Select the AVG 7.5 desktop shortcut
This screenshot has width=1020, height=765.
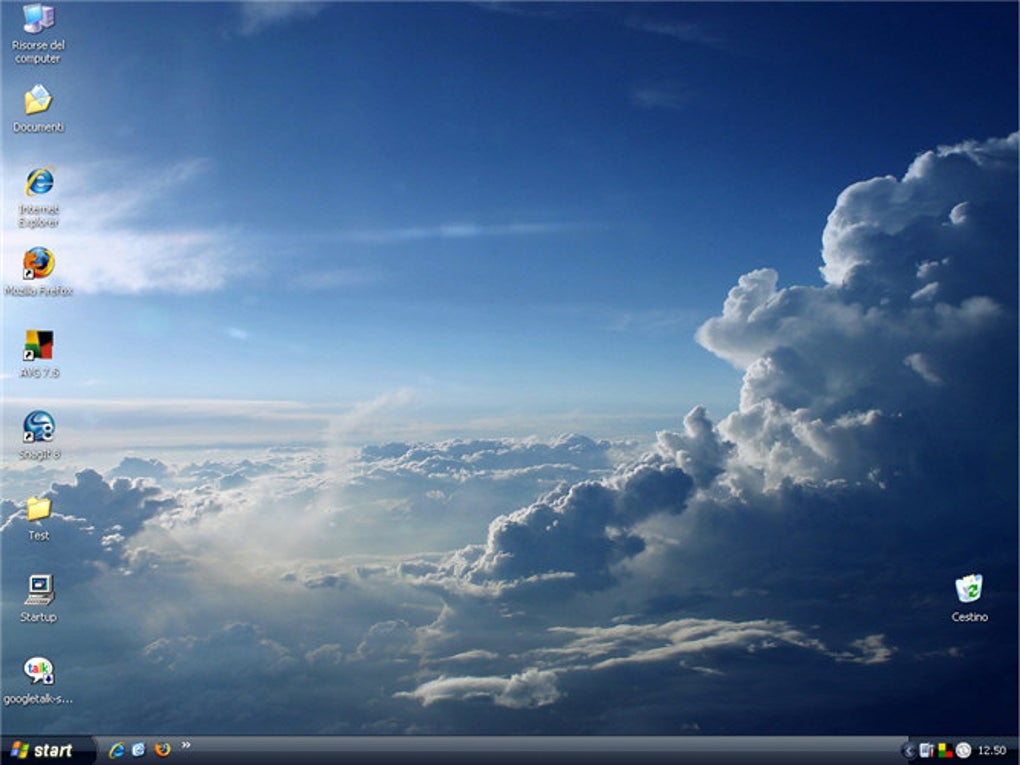(x=39, y=354)
